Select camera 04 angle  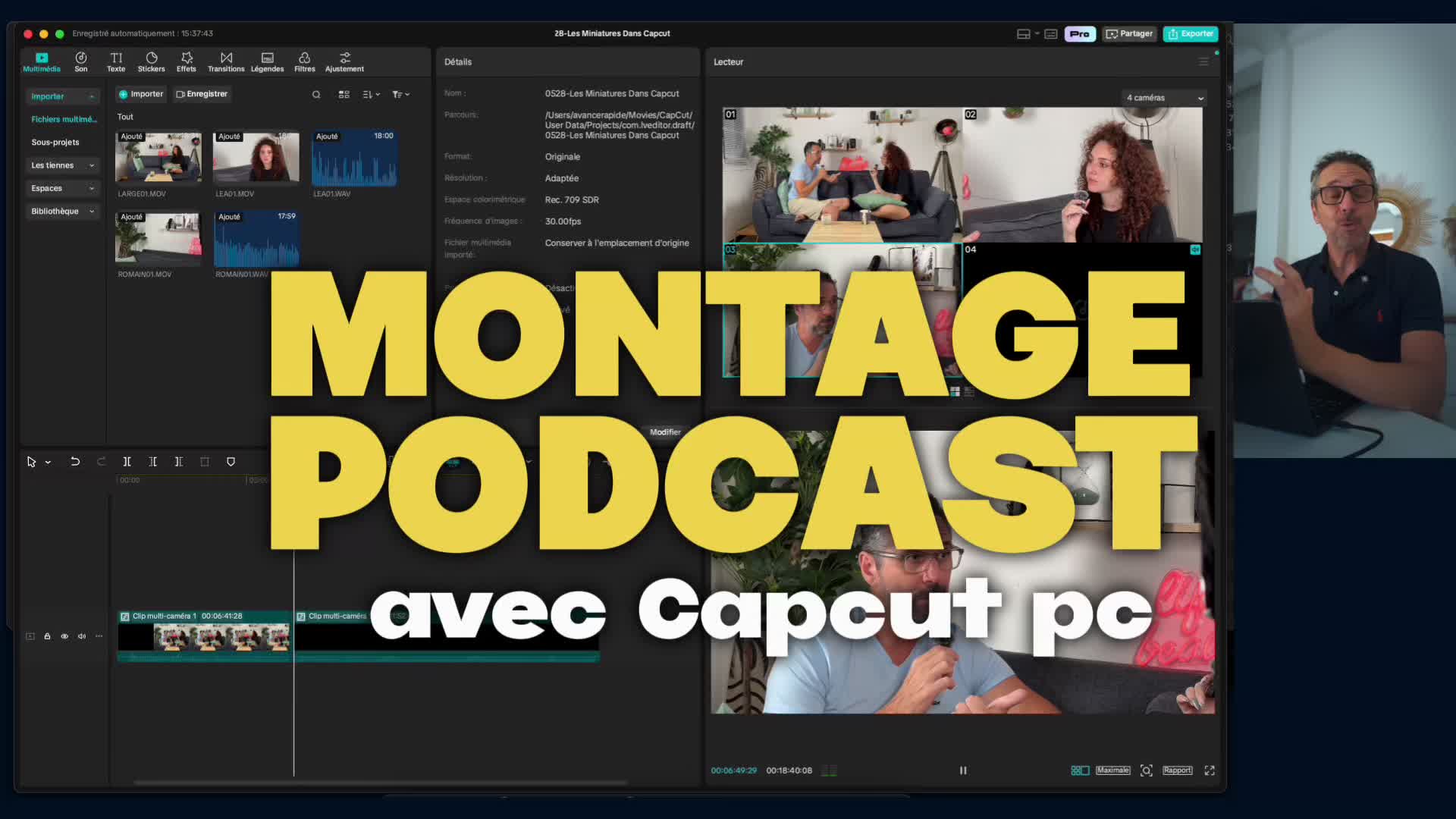tap(1083, 310)
